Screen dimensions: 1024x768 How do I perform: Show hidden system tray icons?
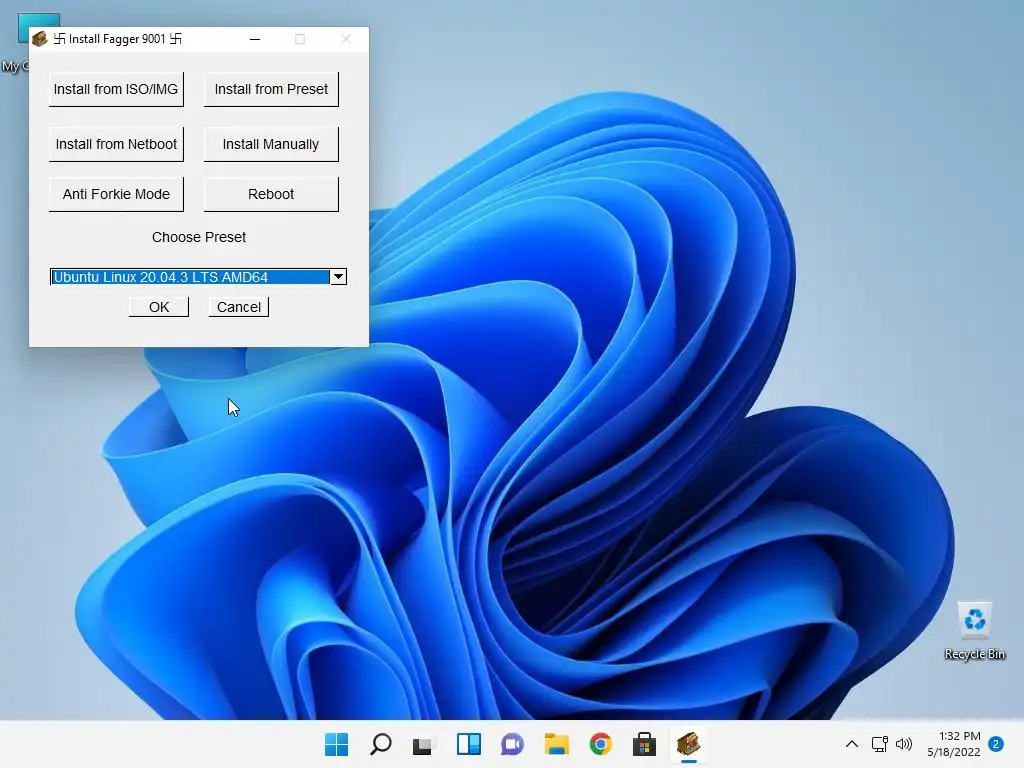tap(852, 744)
